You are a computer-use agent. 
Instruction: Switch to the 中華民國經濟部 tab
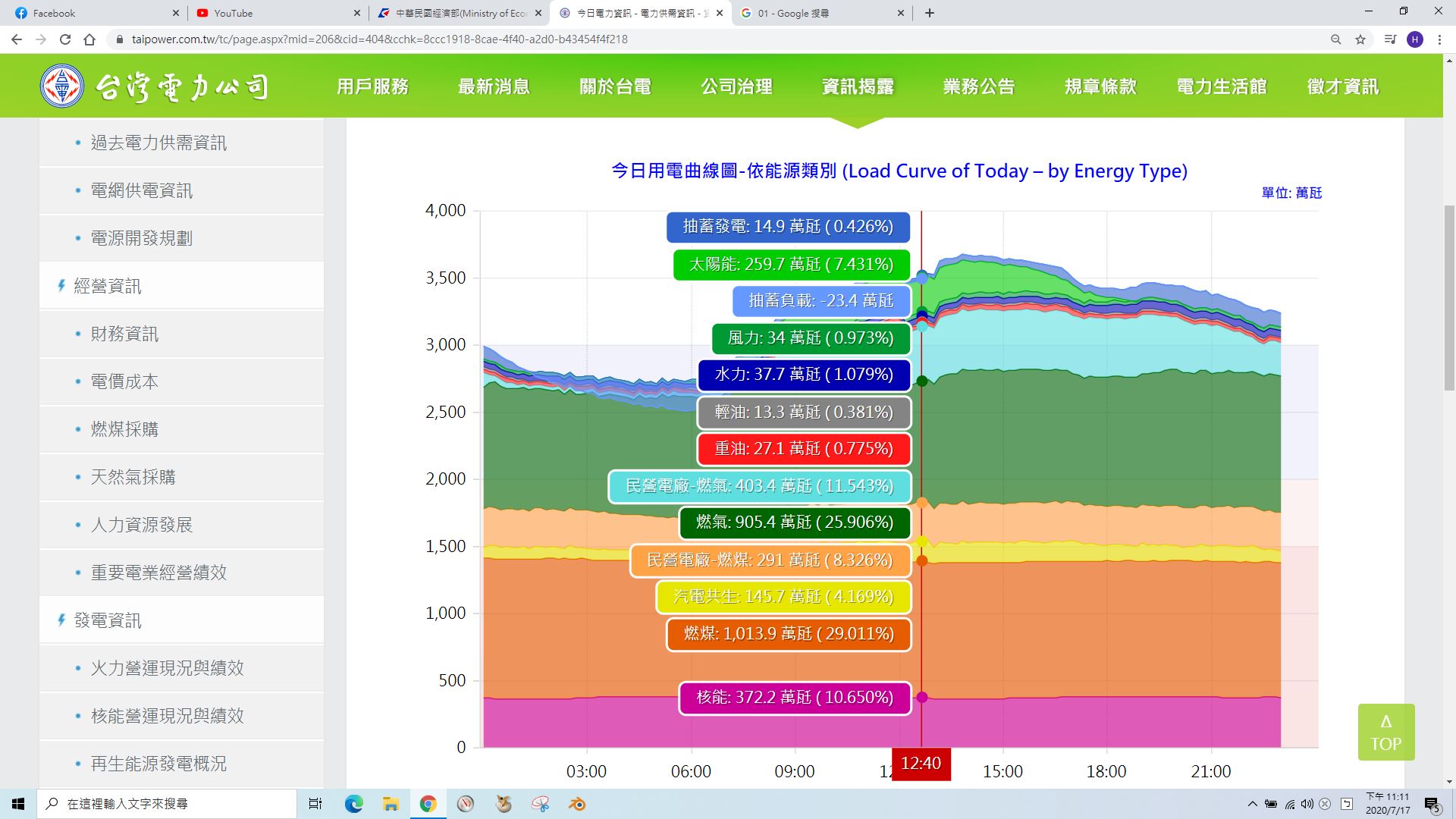460,13
